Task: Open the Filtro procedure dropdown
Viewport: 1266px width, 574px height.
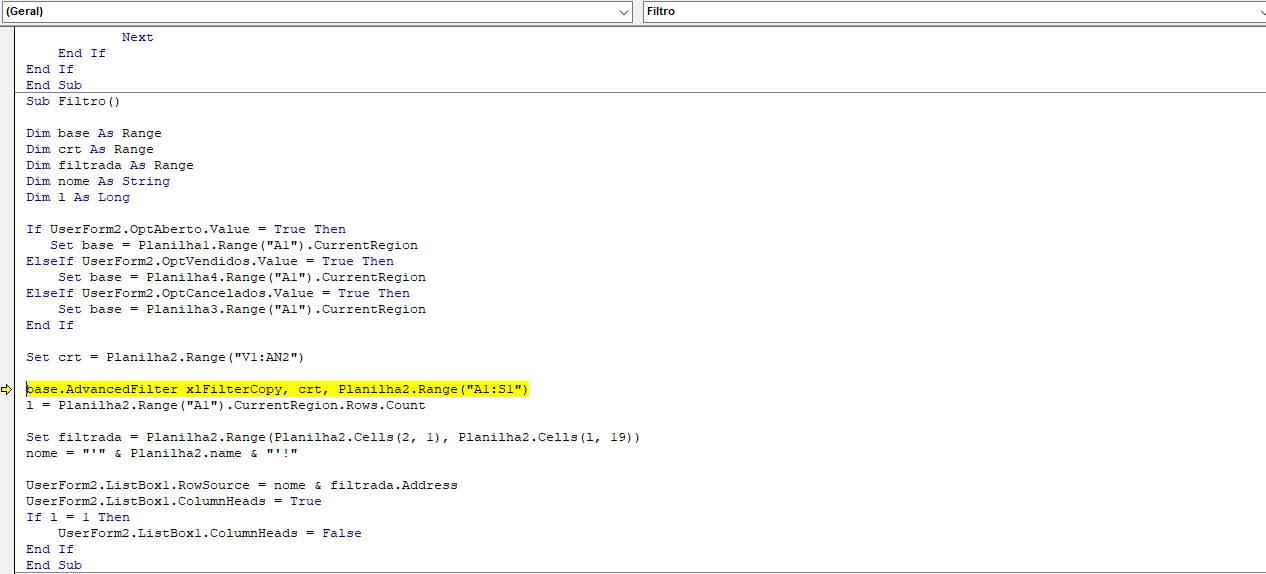Action: pyautogui.click(x=954, y=11)
